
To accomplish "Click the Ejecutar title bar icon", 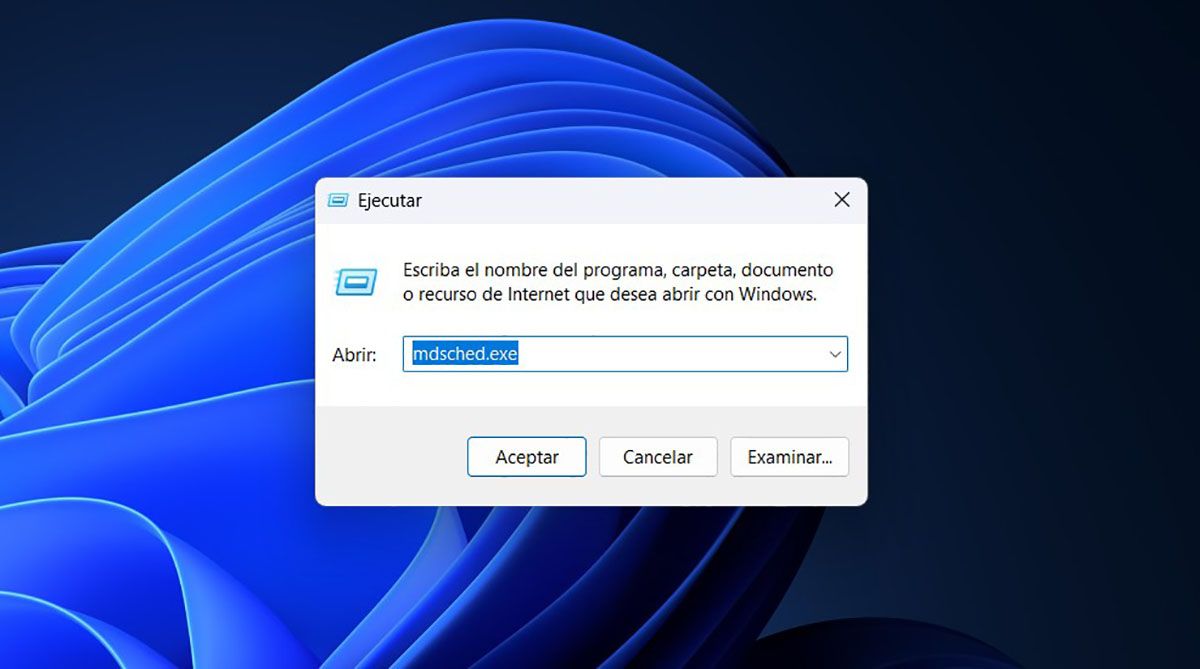I will click(338, 200).
